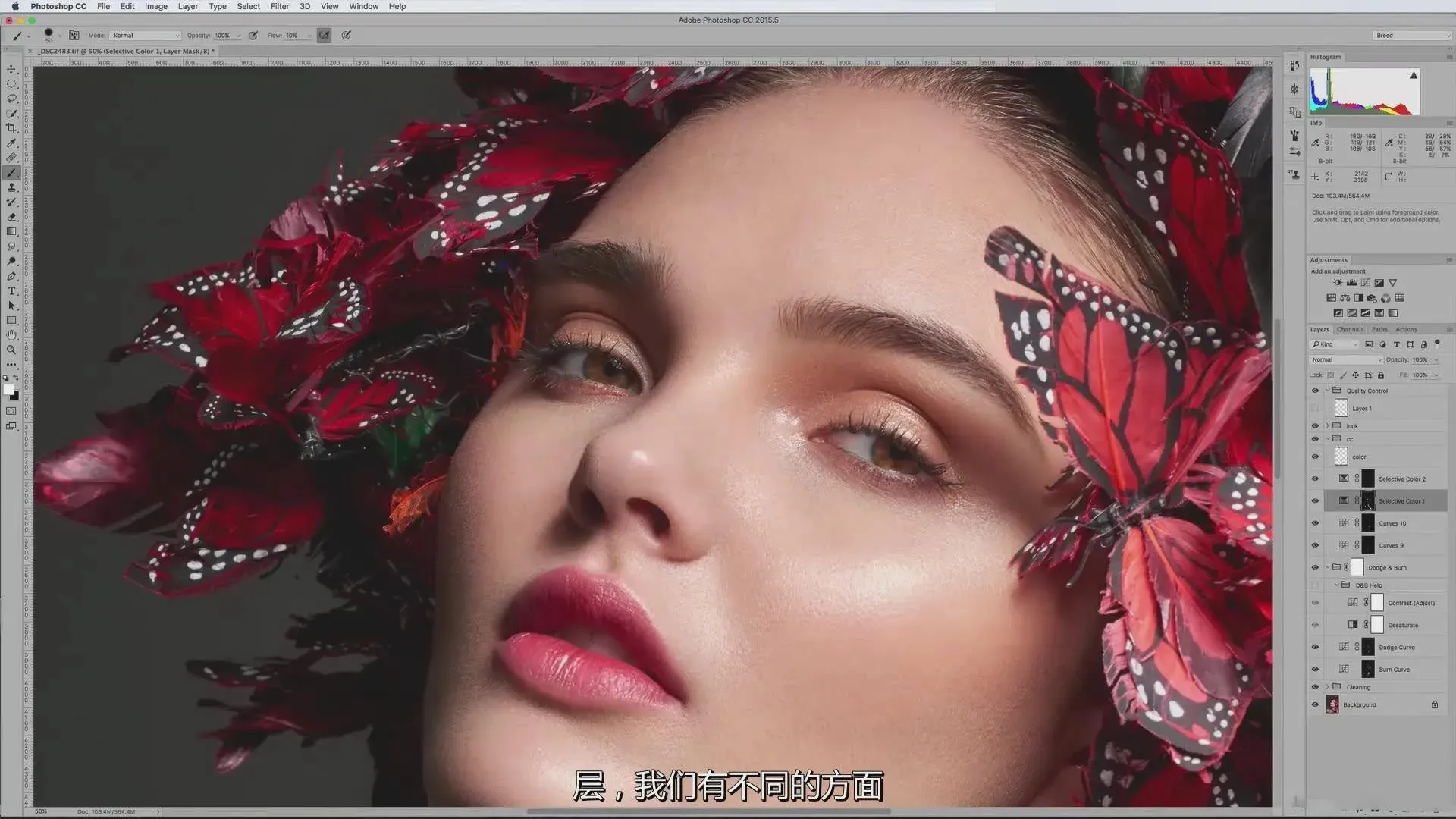Select the History Brush tool

(11, 202)
